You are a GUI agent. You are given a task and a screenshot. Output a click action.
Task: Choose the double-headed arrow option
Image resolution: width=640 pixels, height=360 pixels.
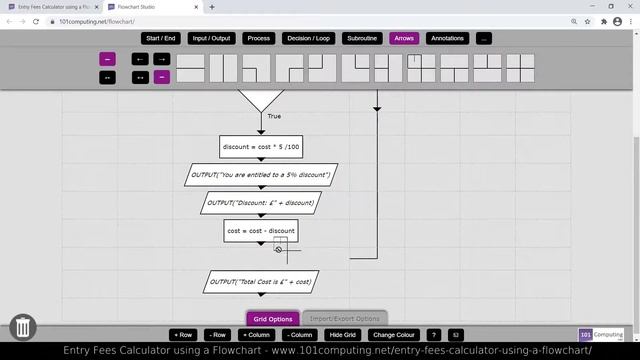140,77
